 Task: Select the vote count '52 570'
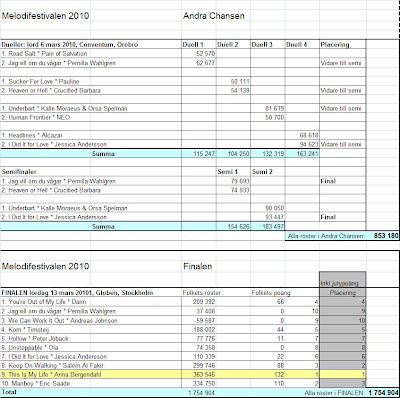click(x=206, y=54)
